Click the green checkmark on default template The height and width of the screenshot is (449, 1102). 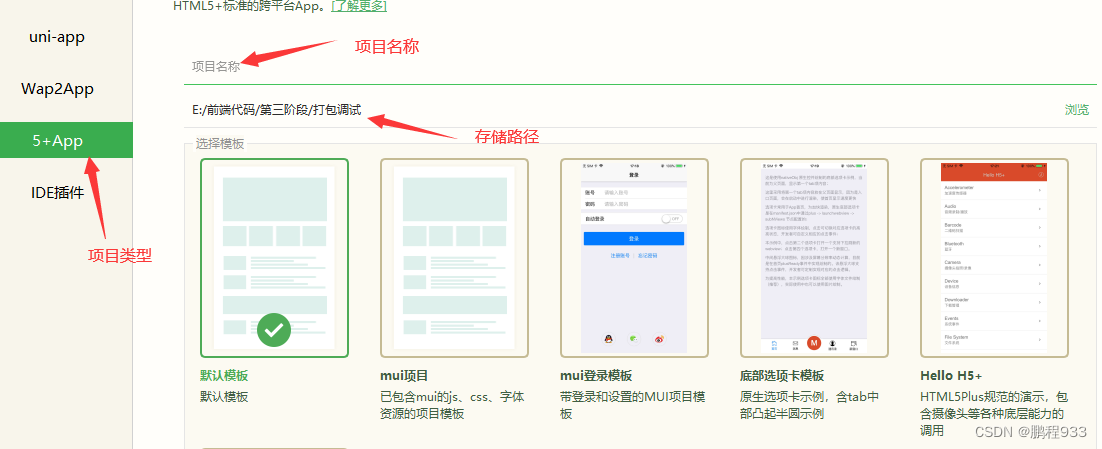[274, 330]
